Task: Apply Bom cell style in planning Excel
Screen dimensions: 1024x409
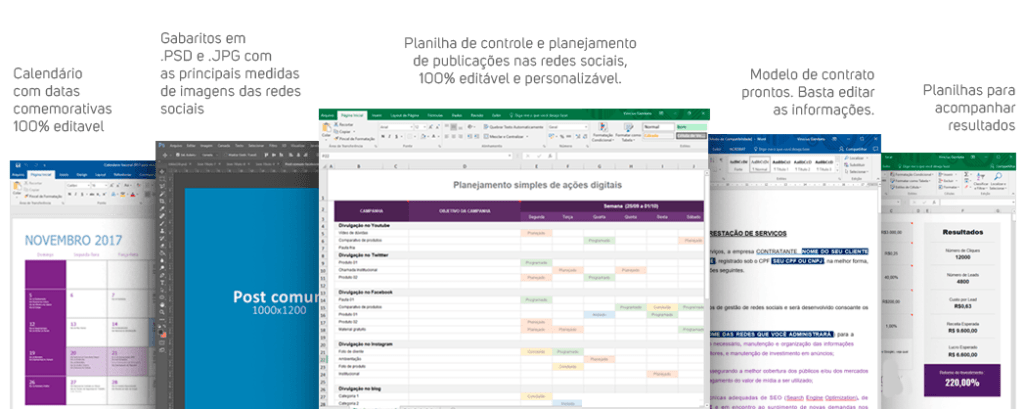Action: pyautogui.click(x=691, y=127)
